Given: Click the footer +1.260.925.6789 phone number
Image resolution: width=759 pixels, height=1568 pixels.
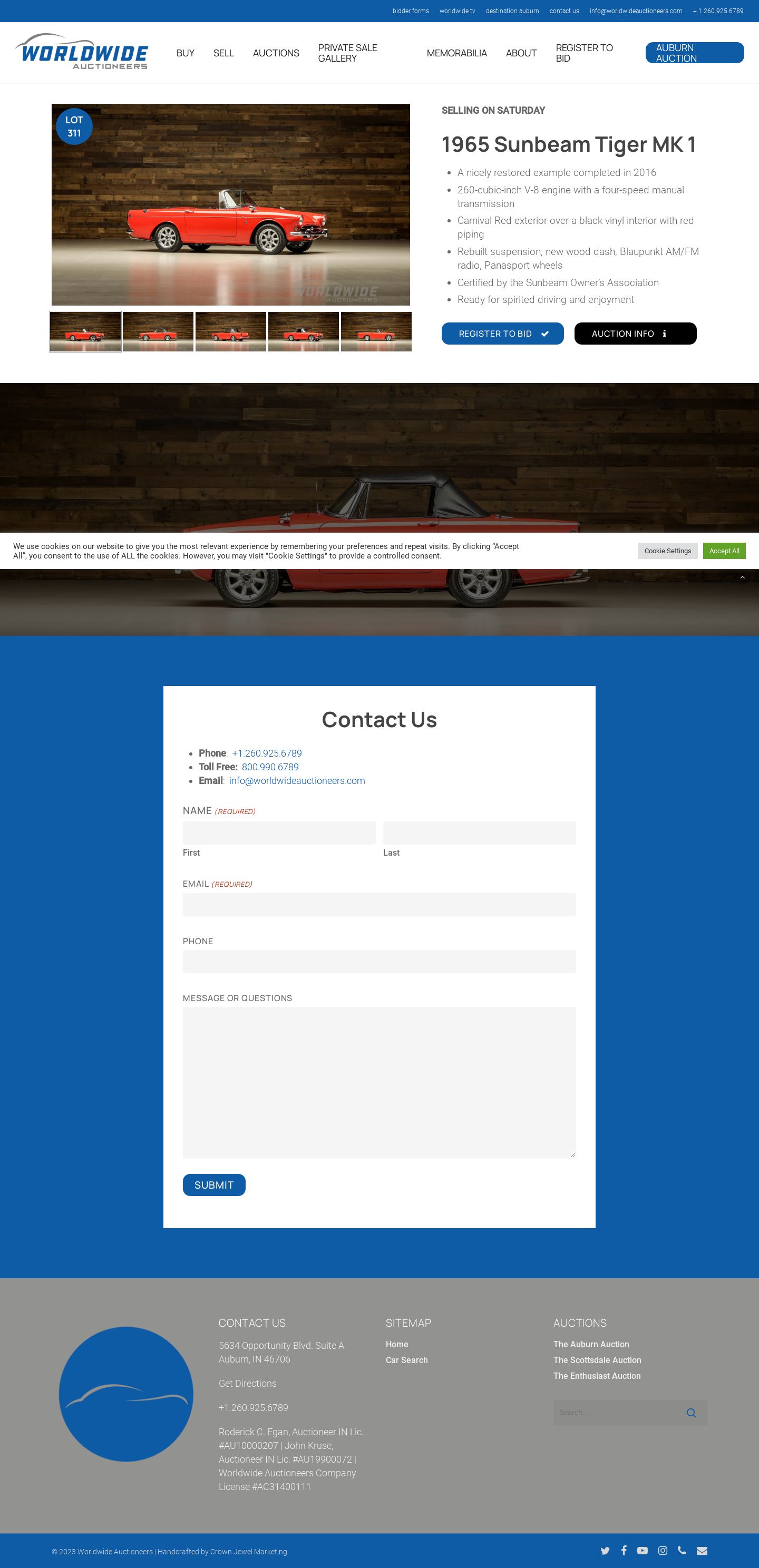Looking at the screenshot, I should pos(254,1408).
